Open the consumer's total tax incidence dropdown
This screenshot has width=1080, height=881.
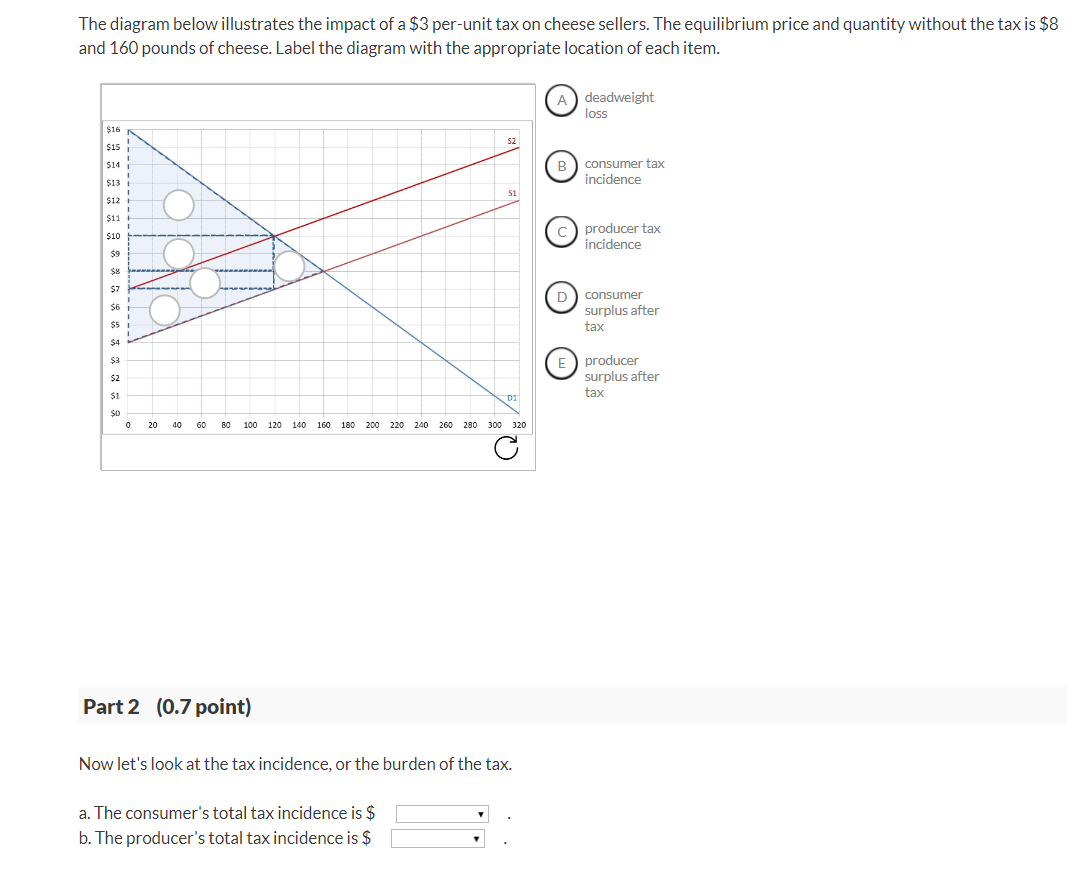(x=441, y=814)
